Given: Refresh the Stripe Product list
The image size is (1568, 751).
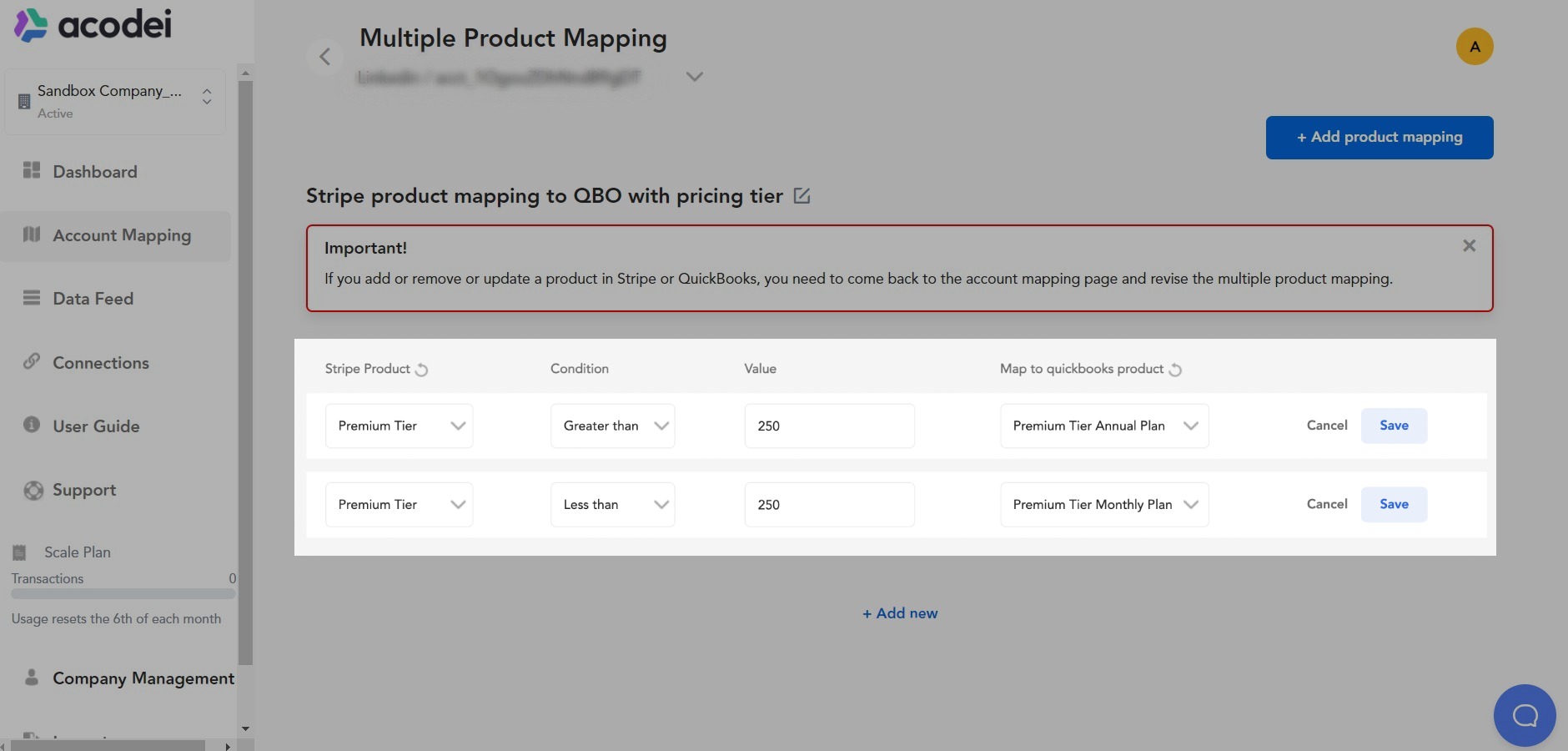Looking at the screenshot, I should coord(422,370).
